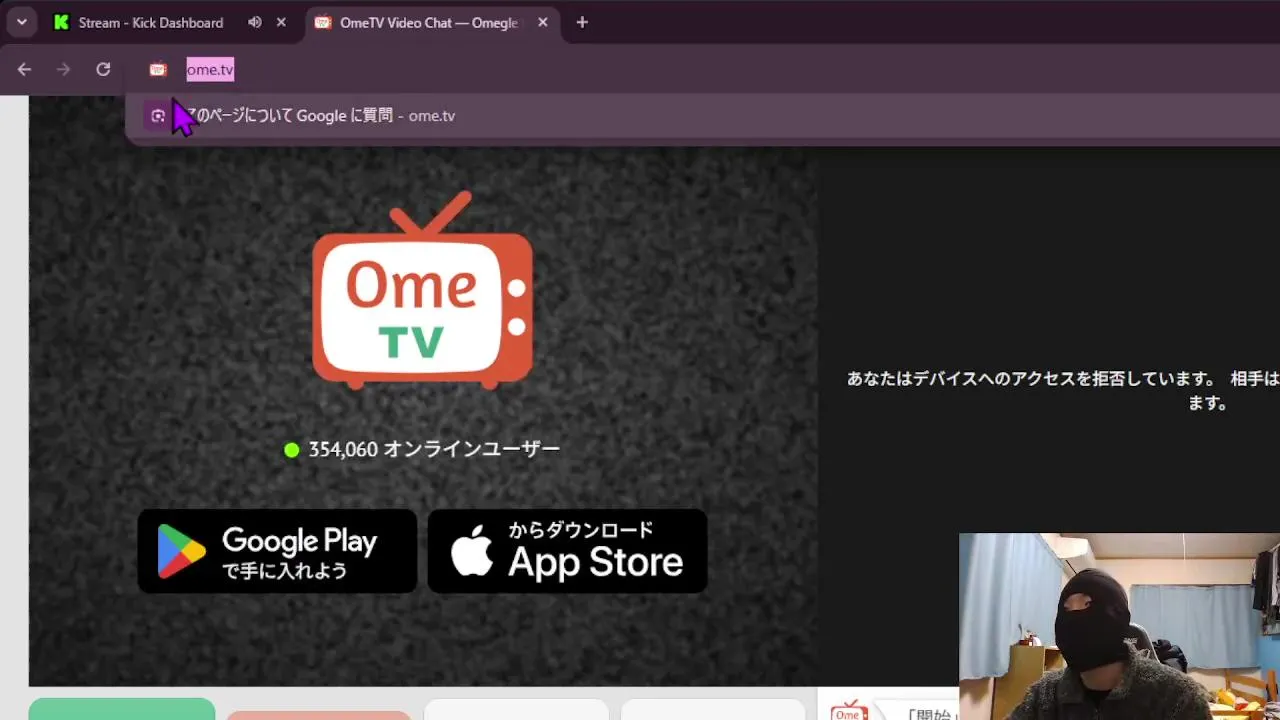Viewport: 1280px width, 720px height.
Task: Mute the Kick Dashboard tab audio icon
Action: pos(255,22)
